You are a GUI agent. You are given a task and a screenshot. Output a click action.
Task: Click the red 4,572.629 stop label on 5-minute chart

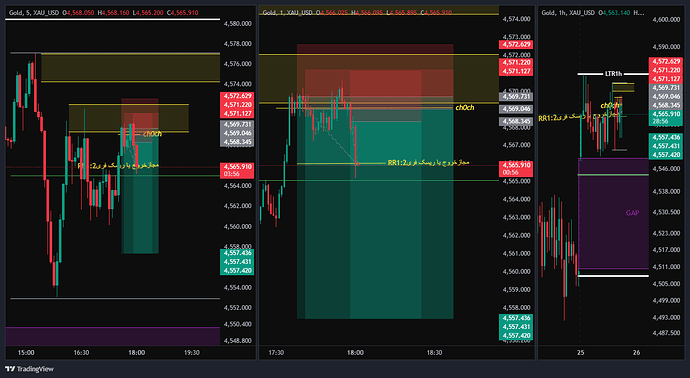(237, 96)
